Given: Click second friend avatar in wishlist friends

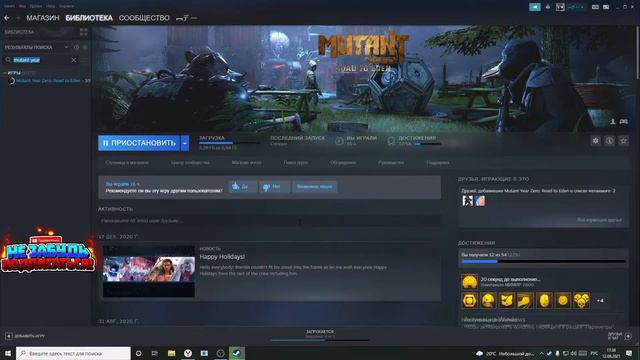Looking at the screenshot, I should [x=480, y=200].
